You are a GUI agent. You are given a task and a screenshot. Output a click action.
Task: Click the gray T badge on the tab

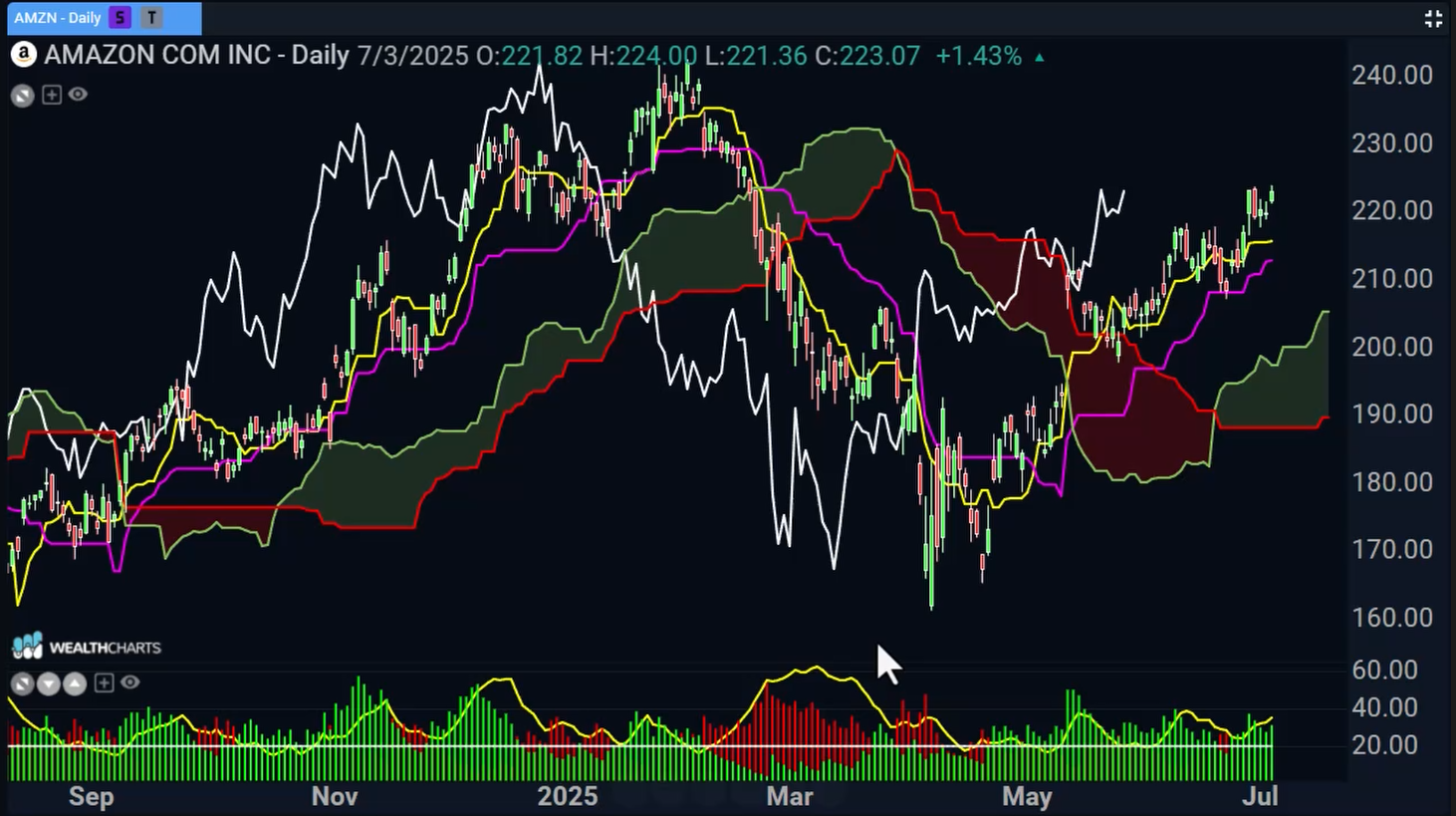click(151, 18)
